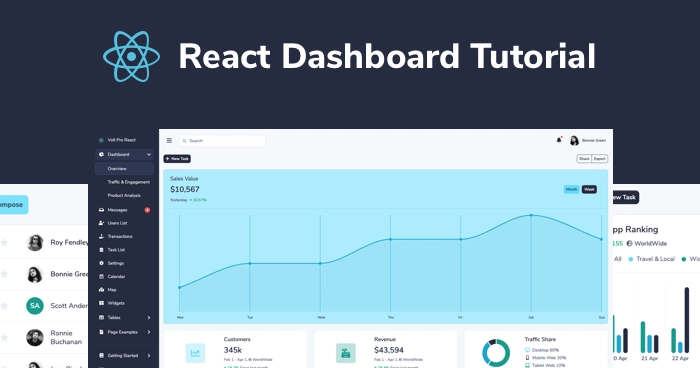Click the Dashboard pie chart icon
Image resolution: width=700 pixels, height=368 pixels.
click(x=101, y=155)
